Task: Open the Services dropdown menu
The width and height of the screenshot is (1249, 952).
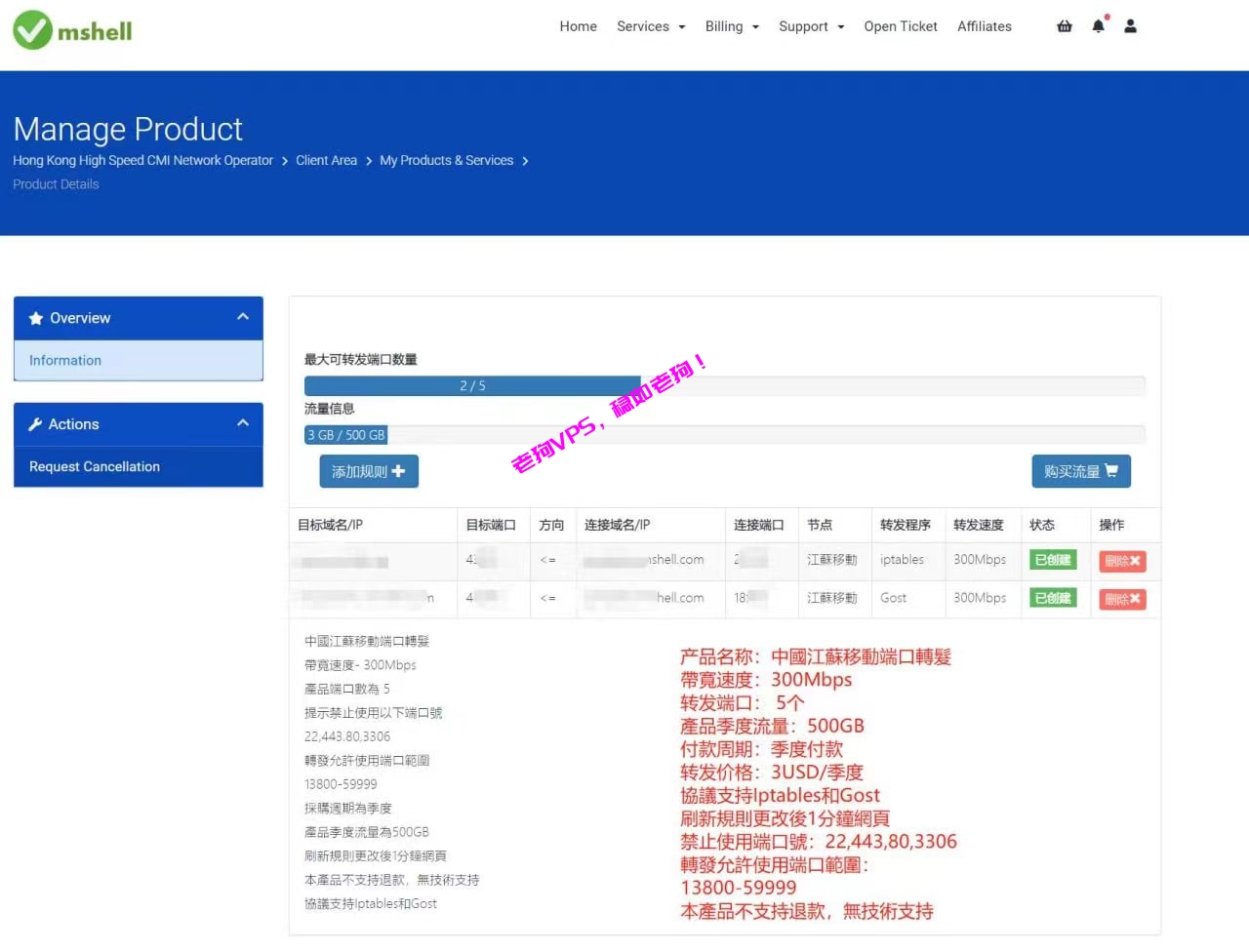Action: click(651, 26)
